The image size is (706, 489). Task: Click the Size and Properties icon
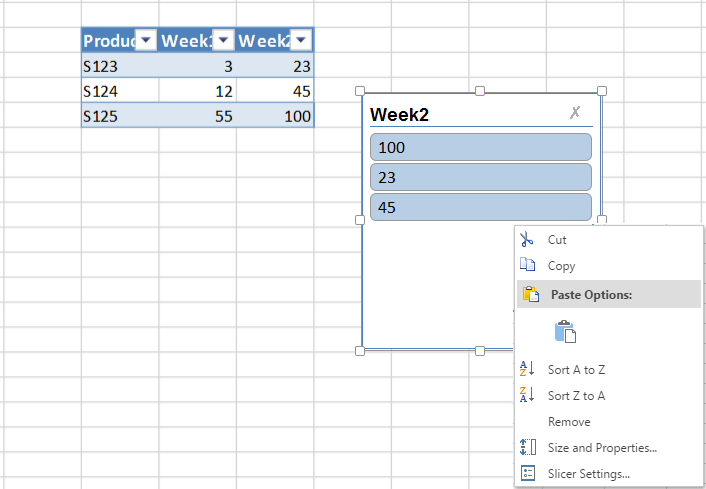tap(527, 447)
